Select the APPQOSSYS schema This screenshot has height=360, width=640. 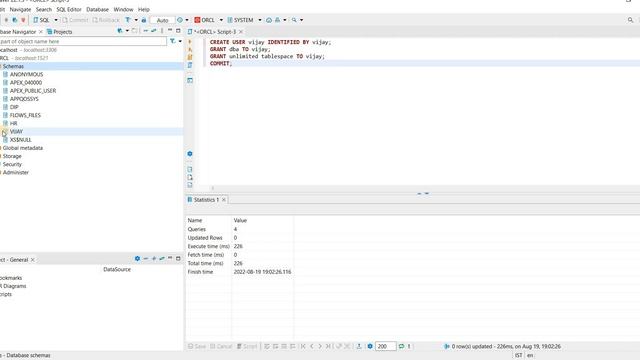[x=24, y=99]
